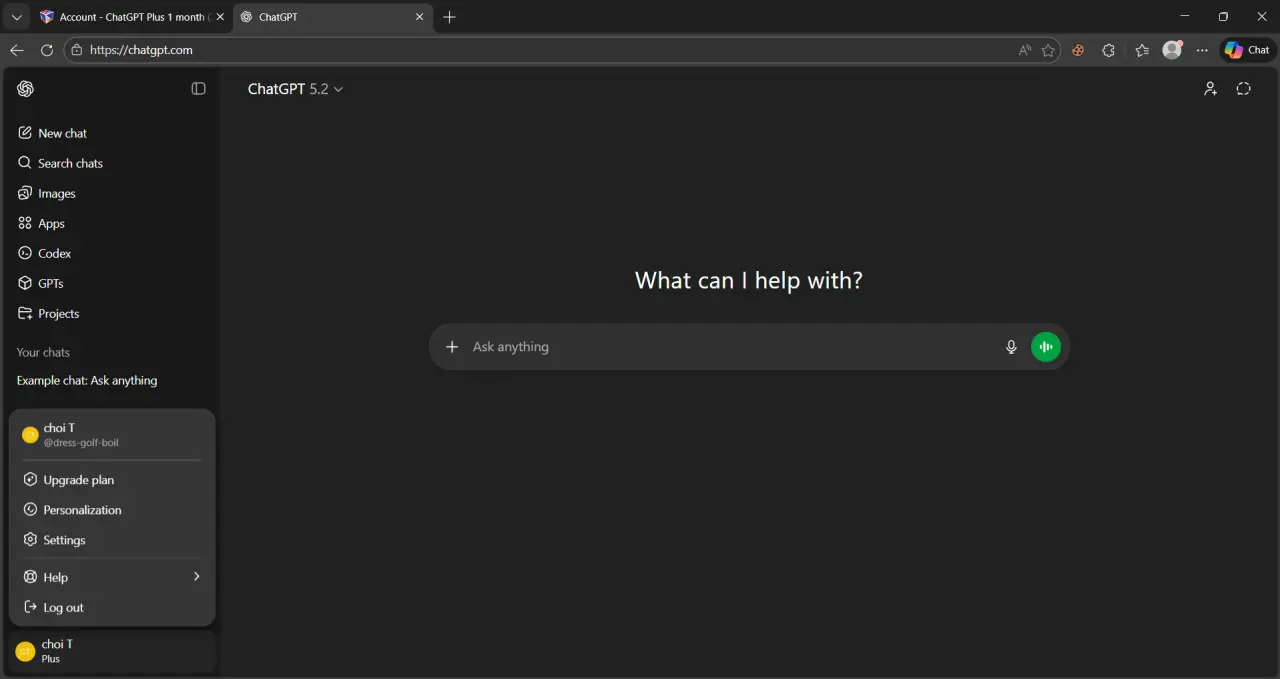Click the Read aloud icon in address bar
This screenshot has height=679, width=1280.
click(x=1025, y=50)
